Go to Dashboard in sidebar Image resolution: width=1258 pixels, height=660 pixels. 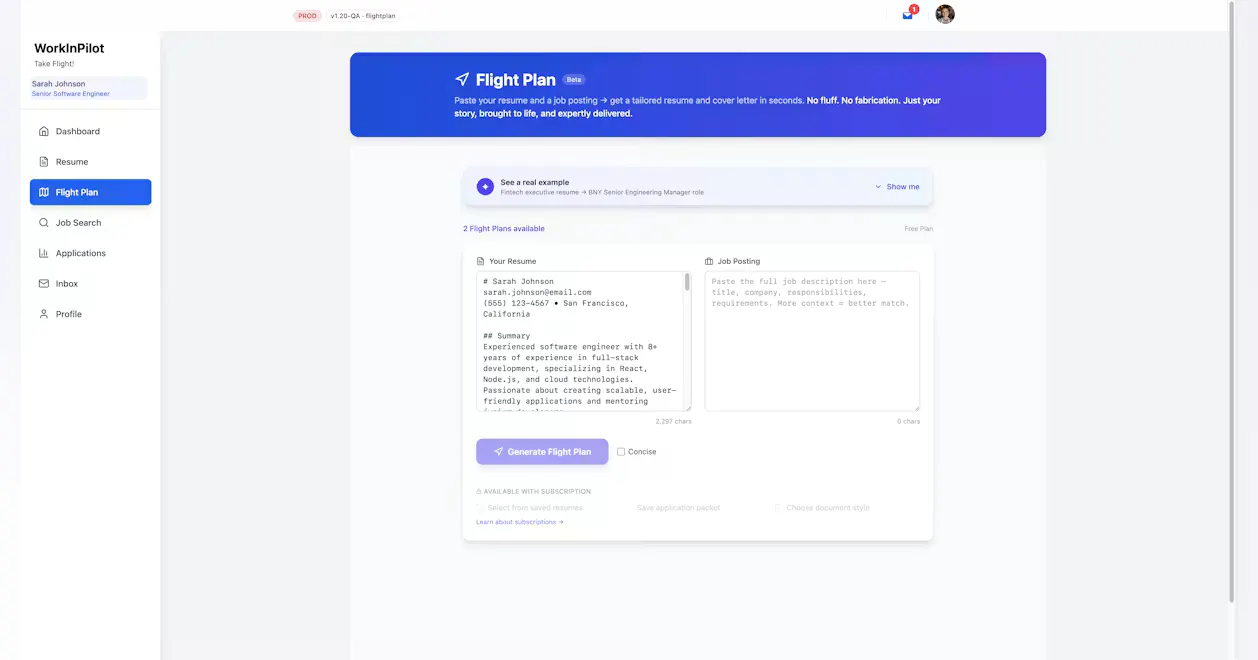click(90, 131)
